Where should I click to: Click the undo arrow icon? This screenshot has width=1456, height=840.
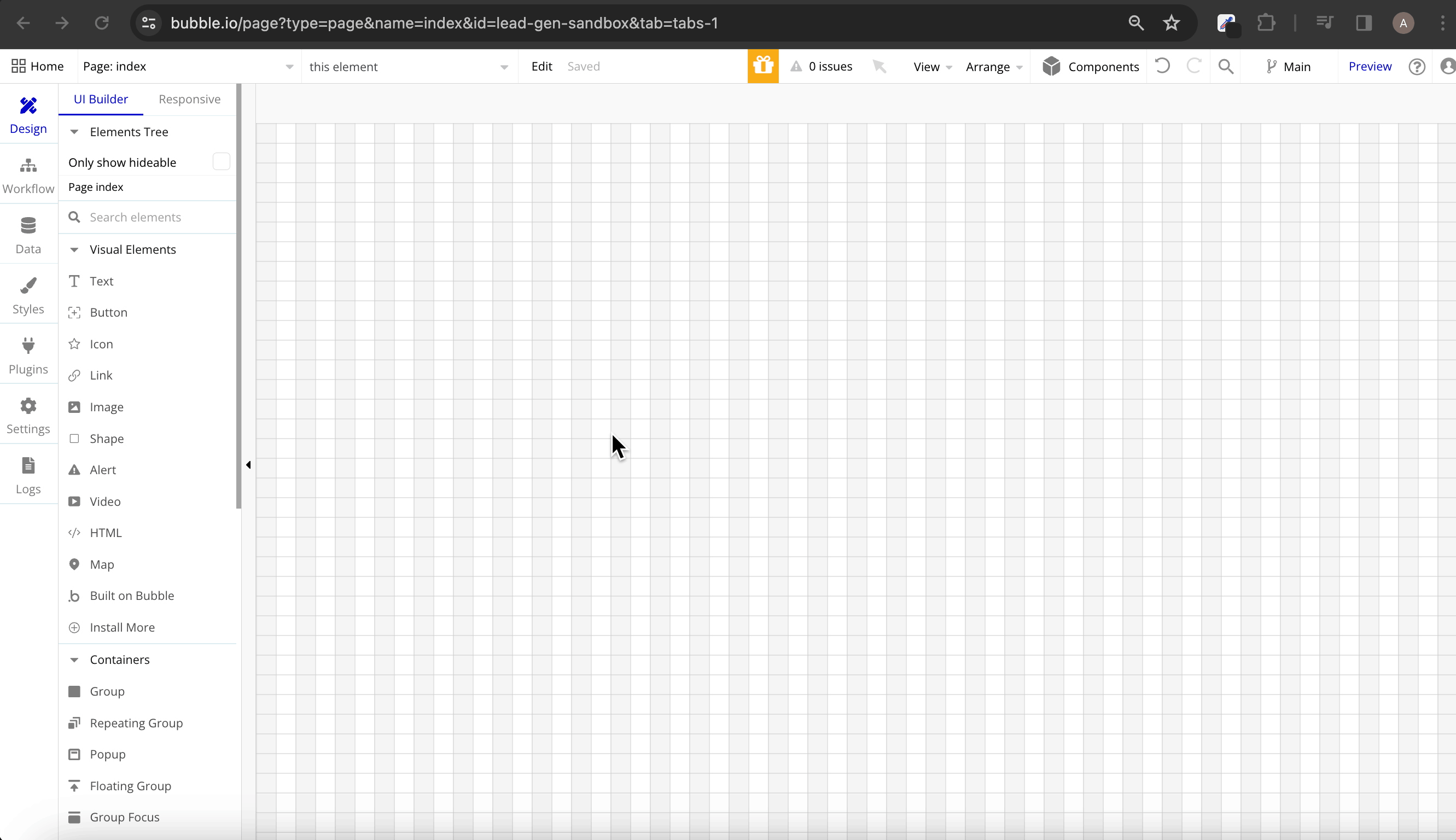pos(1162,66)
